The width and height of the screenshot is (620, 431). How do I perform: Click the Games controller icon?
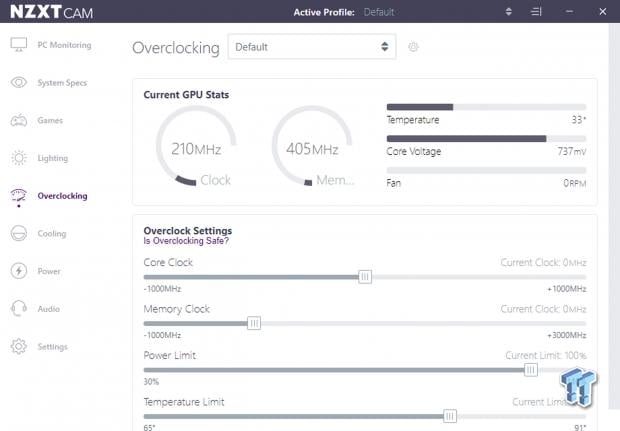pos(19,120)
